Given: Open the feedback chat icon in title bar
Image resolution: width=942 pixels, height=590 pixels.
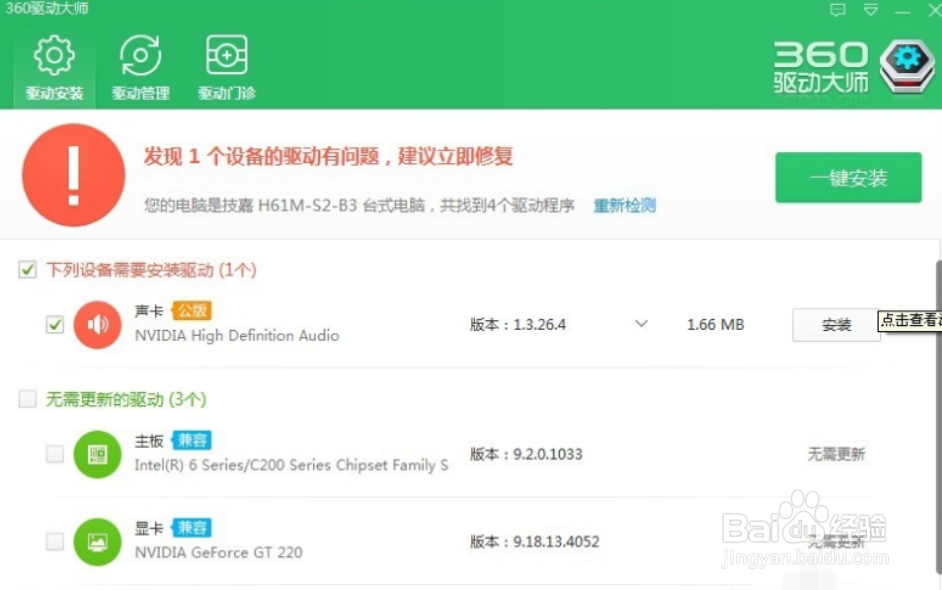Looking at the screenshot, I should [837, 10].
